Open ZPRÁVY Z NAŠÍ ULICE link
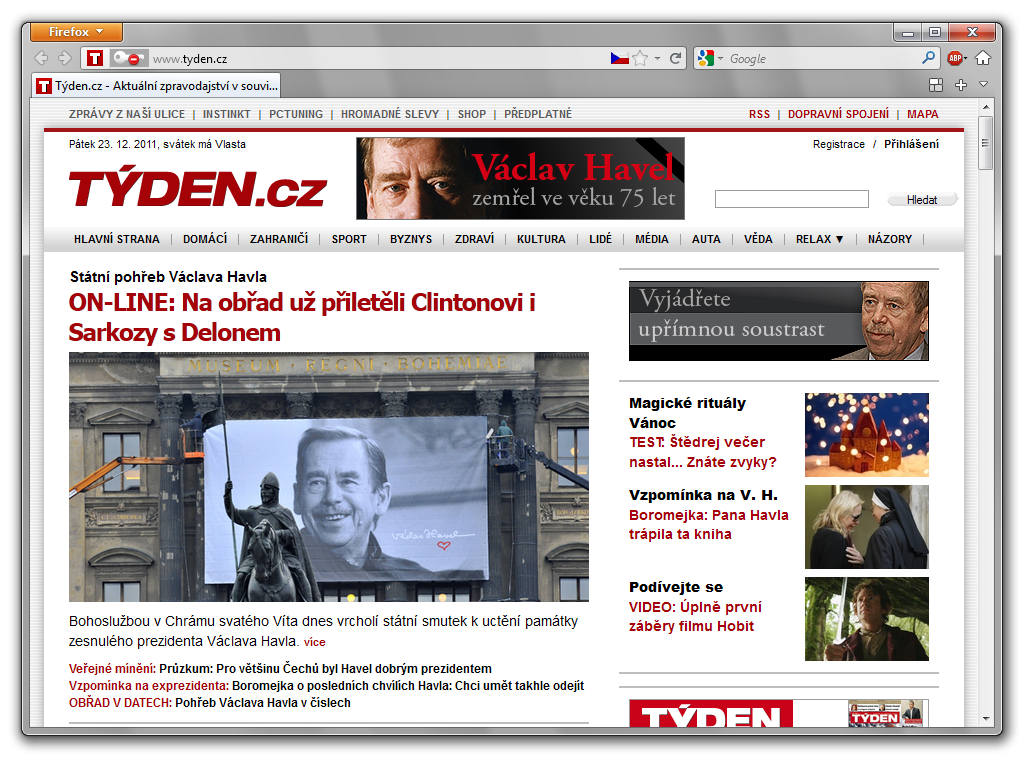 [x=127, y=114]
